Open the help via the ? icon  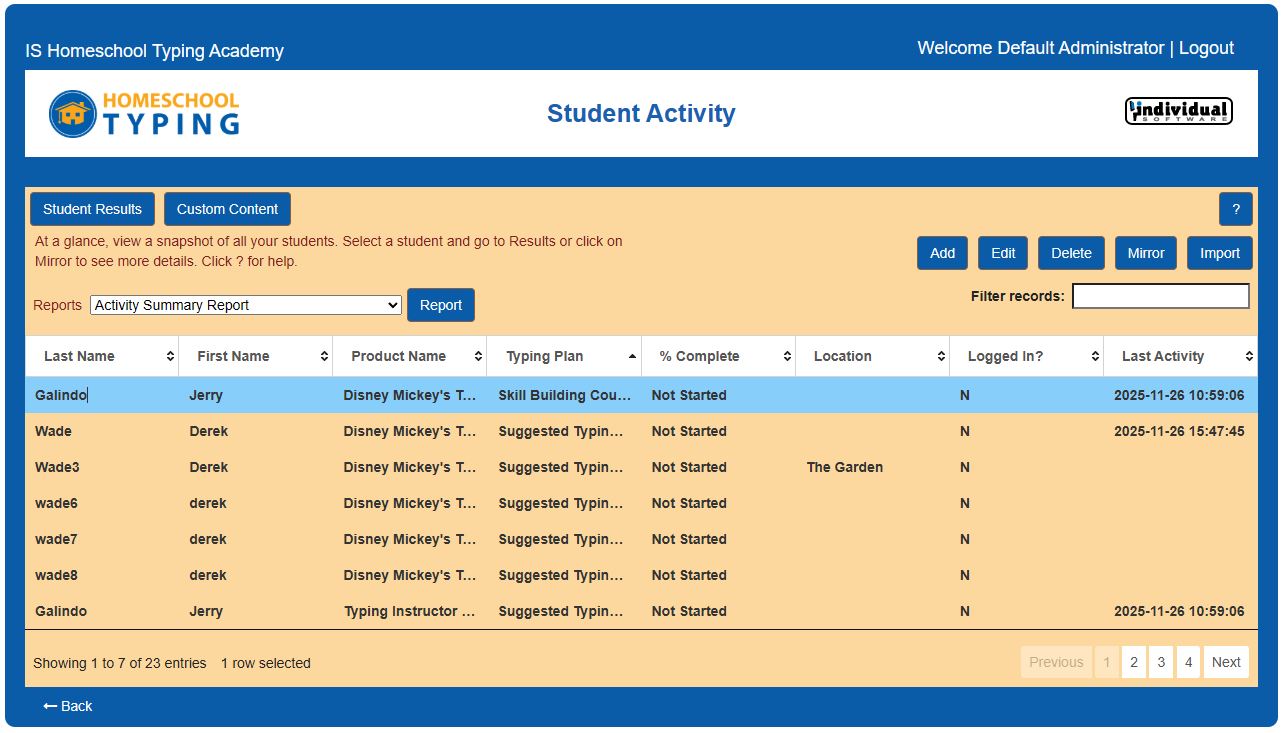(x=1235, y=209)
